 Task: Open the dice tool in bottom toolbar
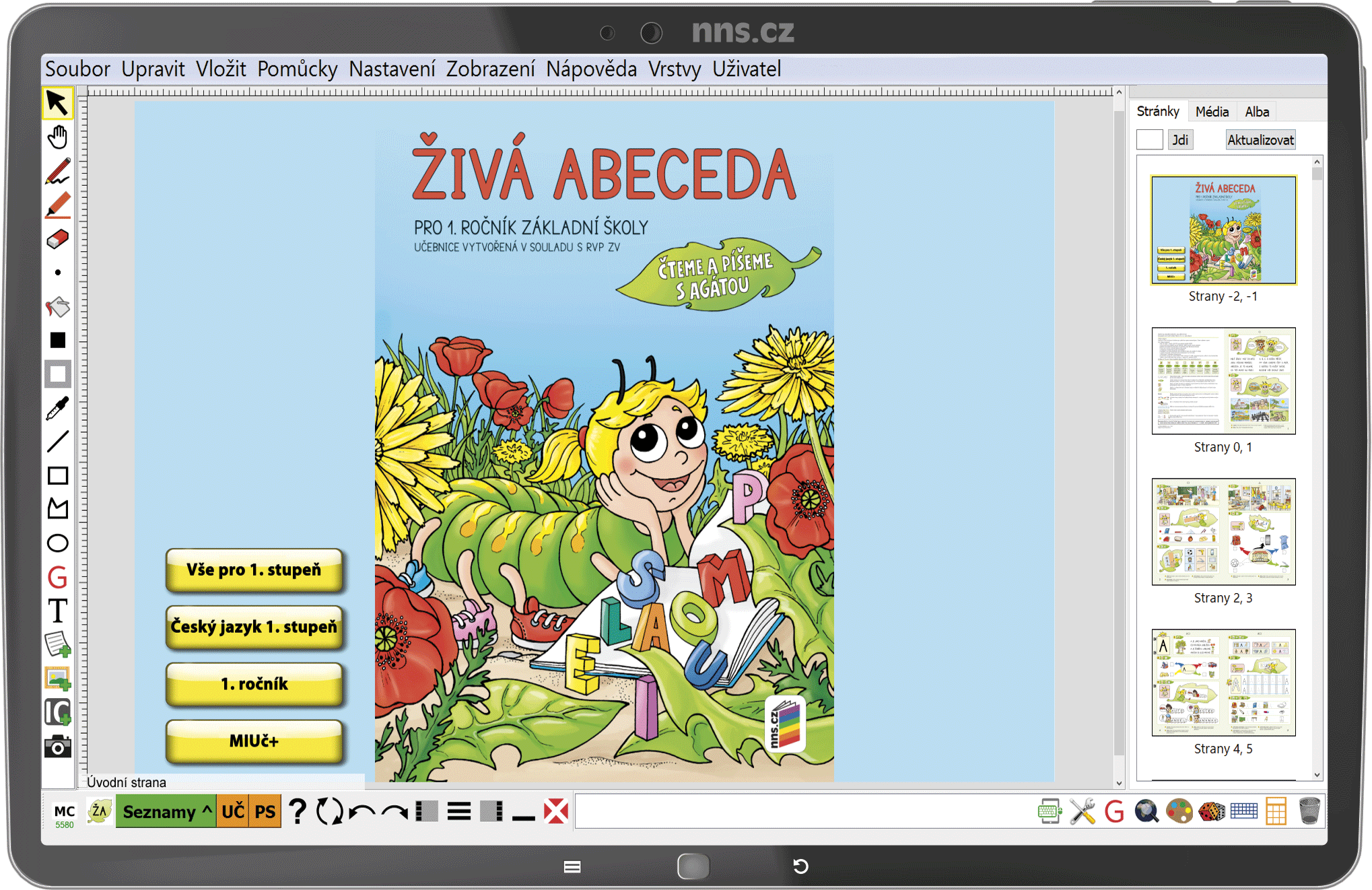pos(1211,811)
